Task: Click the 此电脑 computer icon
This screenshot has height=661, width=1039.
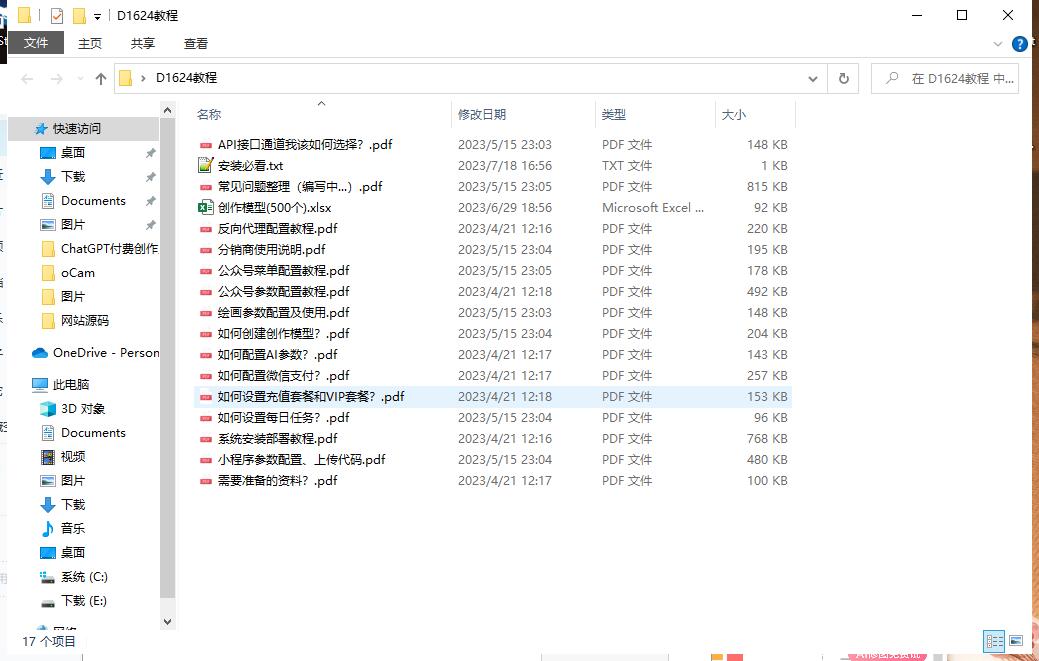Action: [x=40, y=385]
